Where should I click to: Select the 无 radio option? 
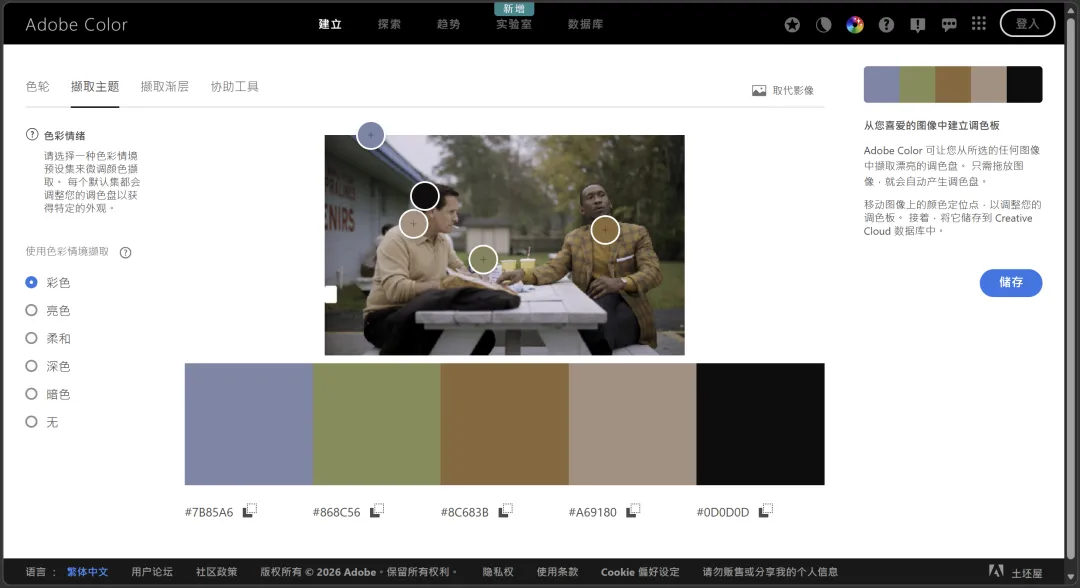(31, 421)
